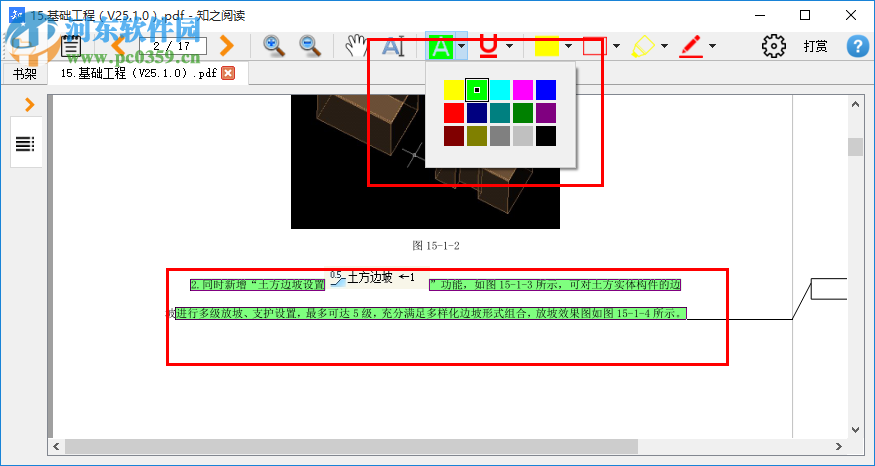Click horizontal scrollbar right arrow
875x466 pixels.
click(839, 446)
